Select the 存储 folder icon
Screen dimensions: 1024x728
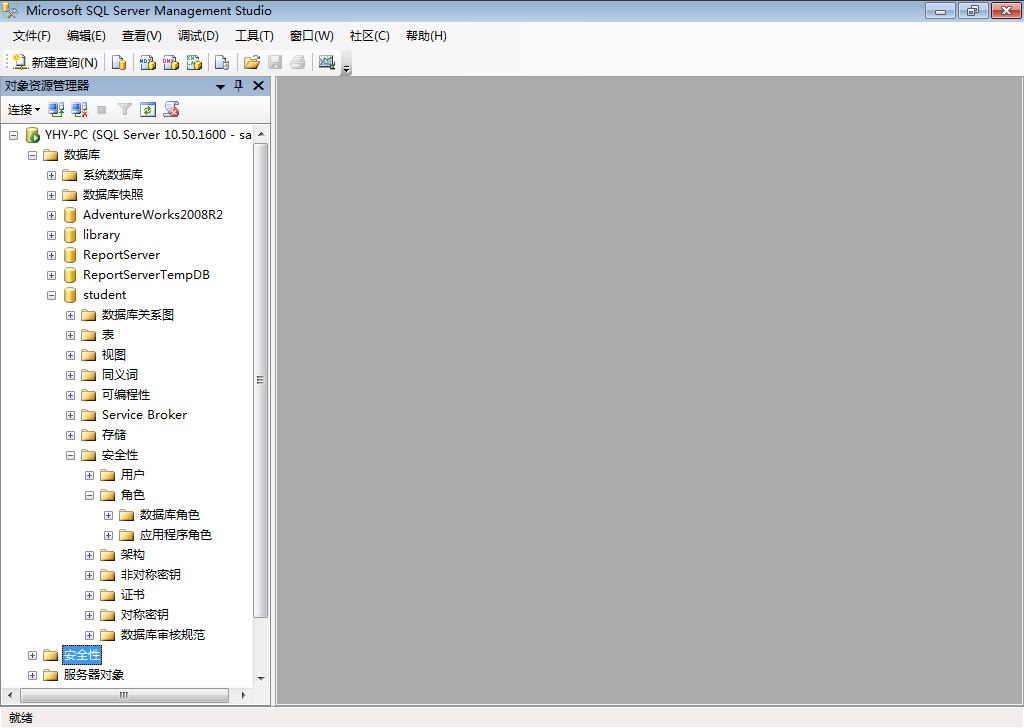point(89,435)
